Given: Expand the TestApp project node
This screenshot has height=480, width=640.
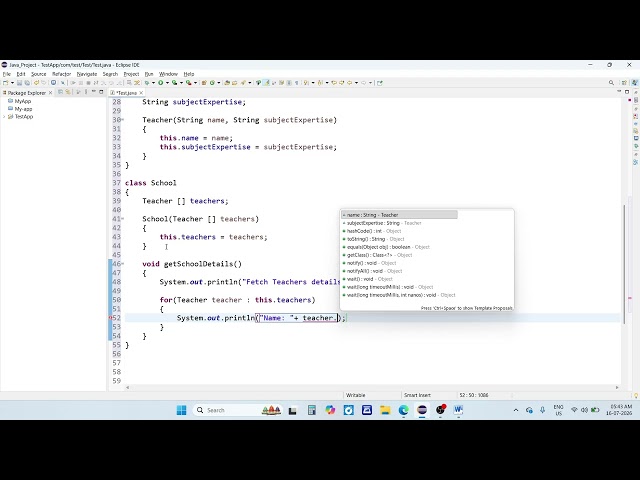Looking at the screenshot, I should pyautogui.click(x=4, y=117).
